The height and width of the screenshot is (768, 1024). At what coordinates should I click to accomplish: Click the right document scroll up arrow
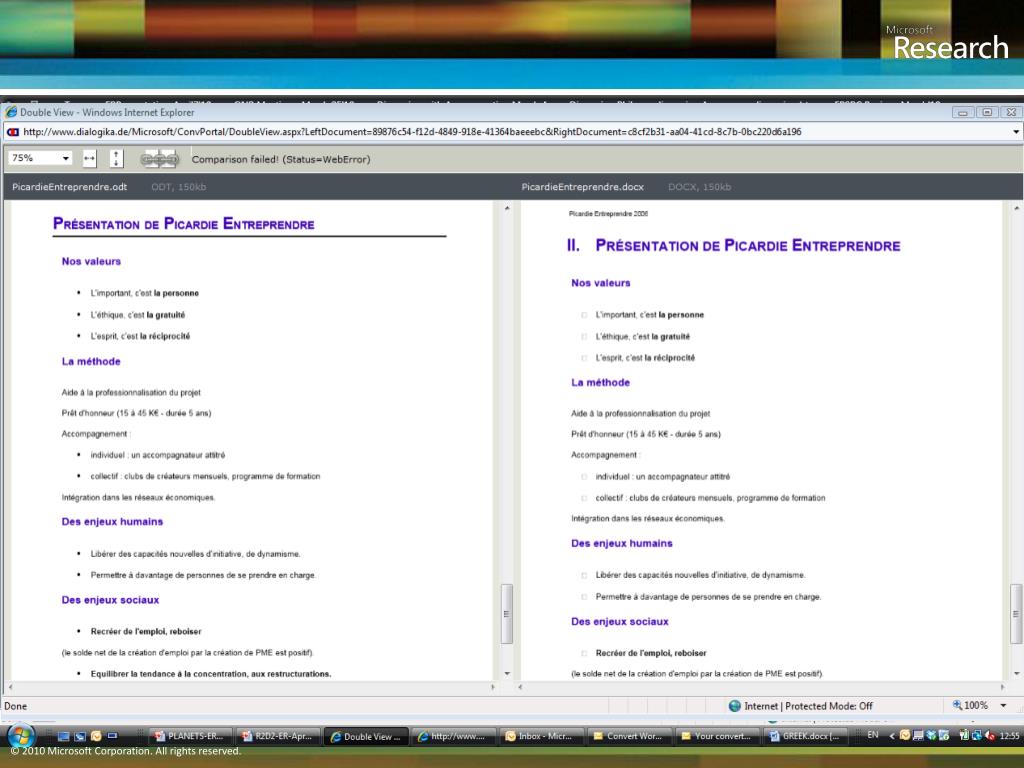pos(1016,208)
